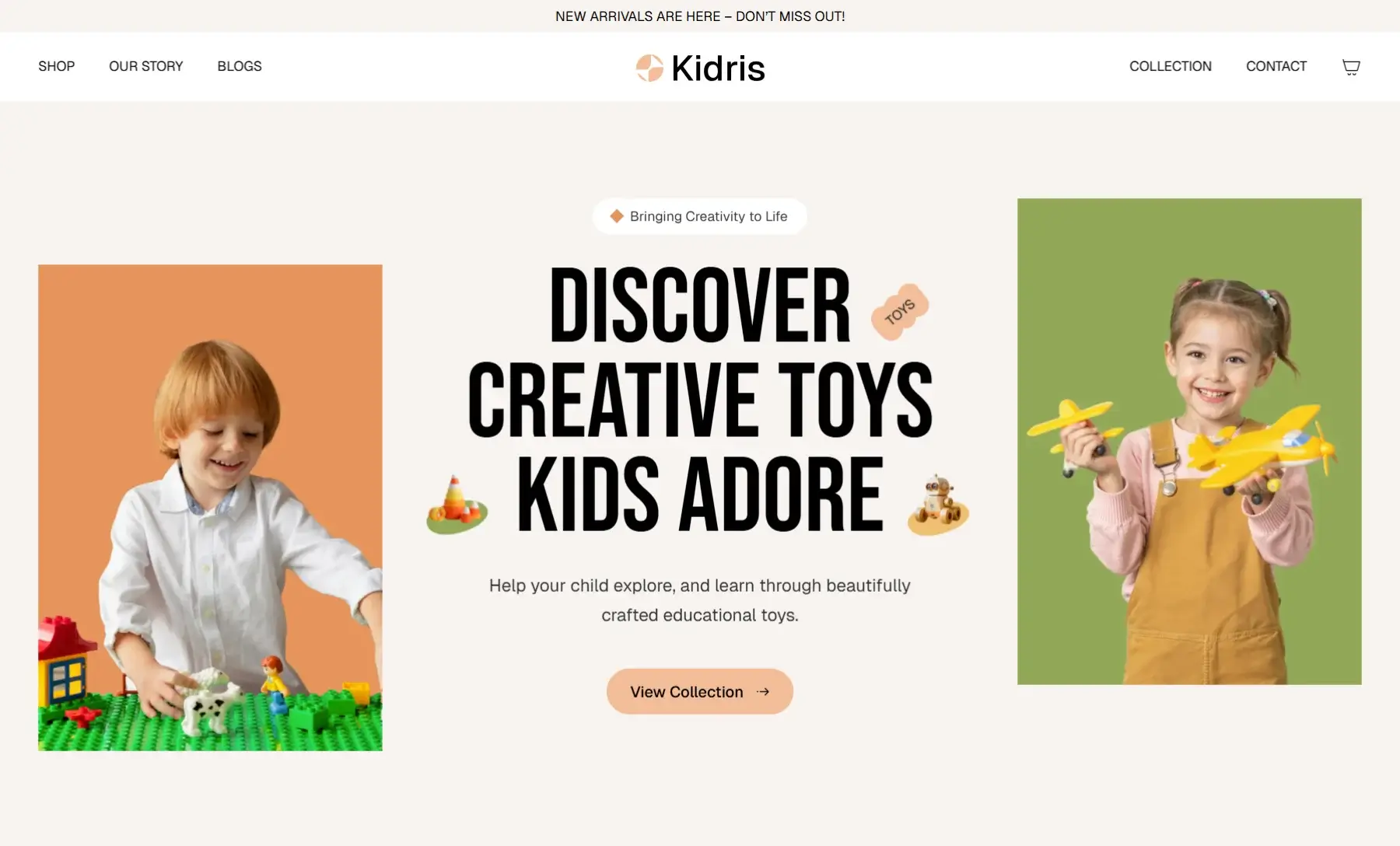Open the shopping cart icon
Screen dimensions: 1400x846
(1351, 67)
